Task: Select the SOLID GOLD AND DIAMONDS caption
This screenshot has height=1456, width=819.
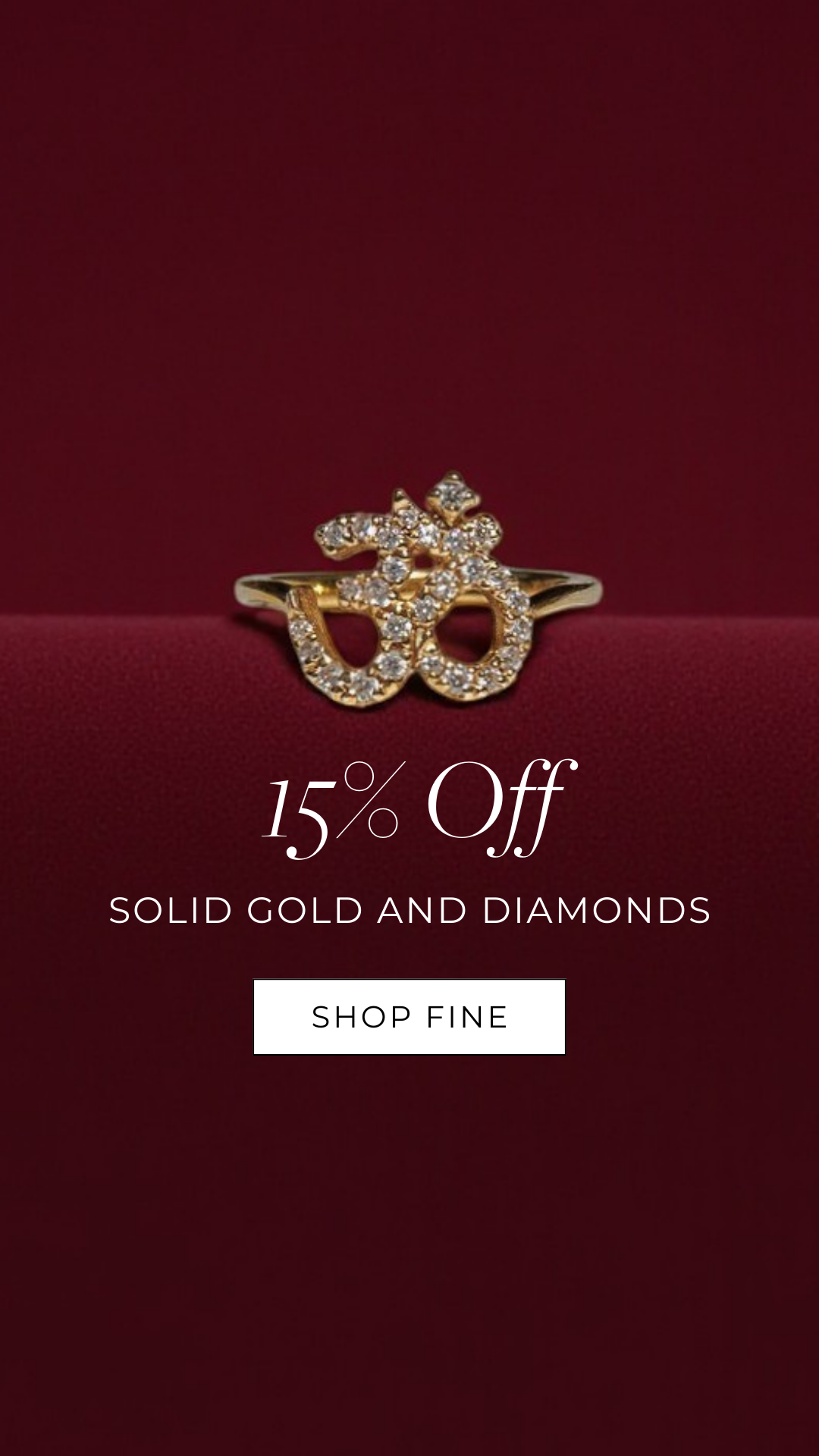Action: (409, 910)
